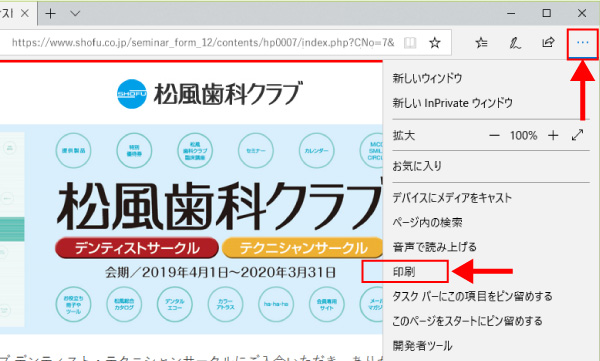Click the テクニシャンサークル yellow button
Viewport: 600px width, 361px height.
pos(303,248)
